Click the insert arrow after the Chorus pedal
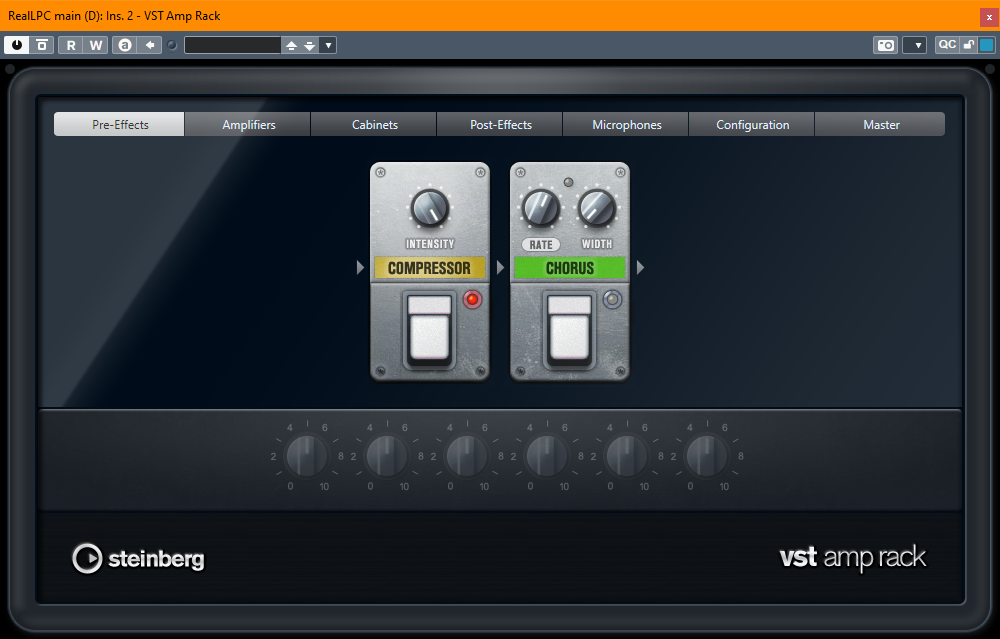This screenshot has height=639, width=1000. 640,267
